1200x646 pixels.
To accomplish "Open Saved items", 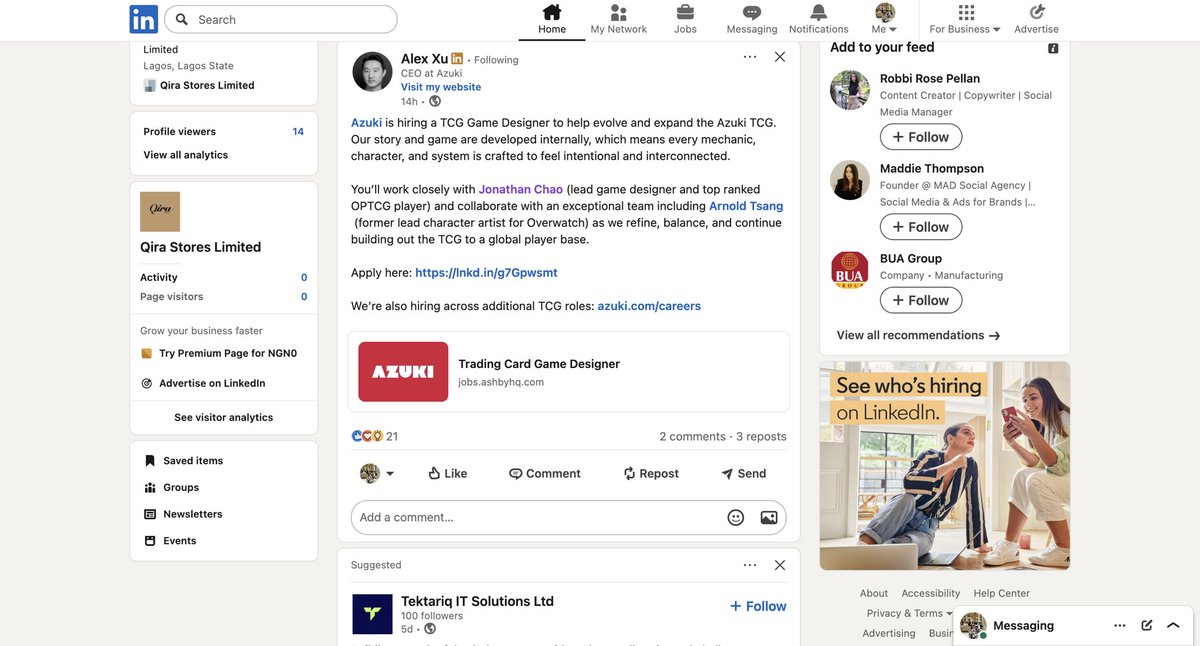I will pyautogui.click(x=184, y=461).
